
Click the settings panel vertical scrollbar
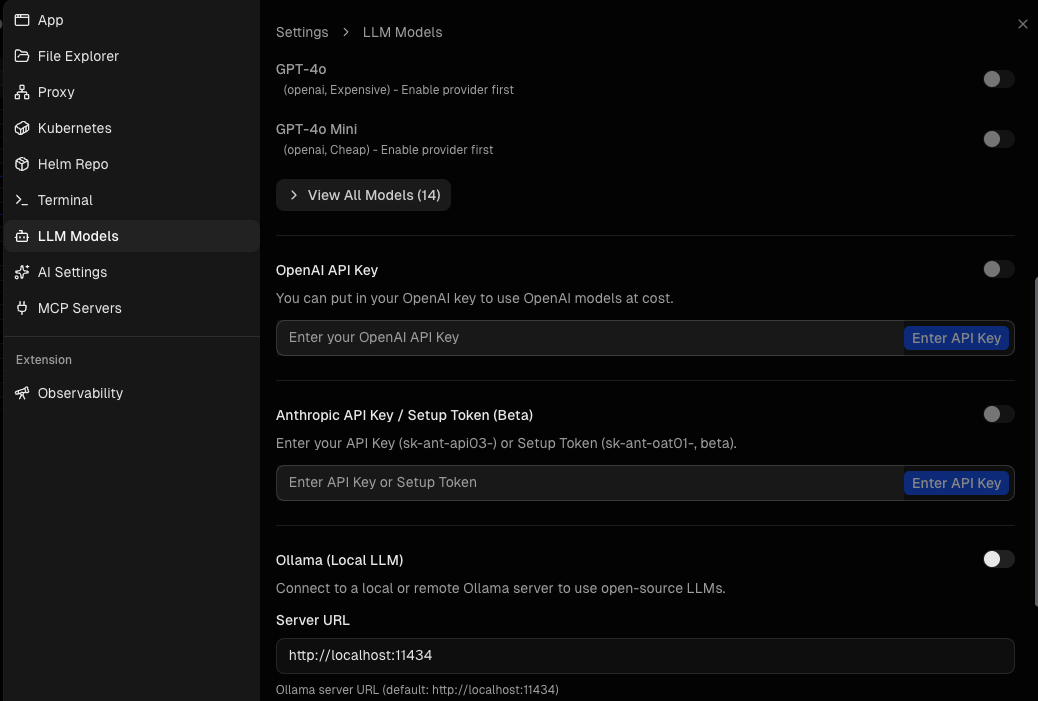1036,442
